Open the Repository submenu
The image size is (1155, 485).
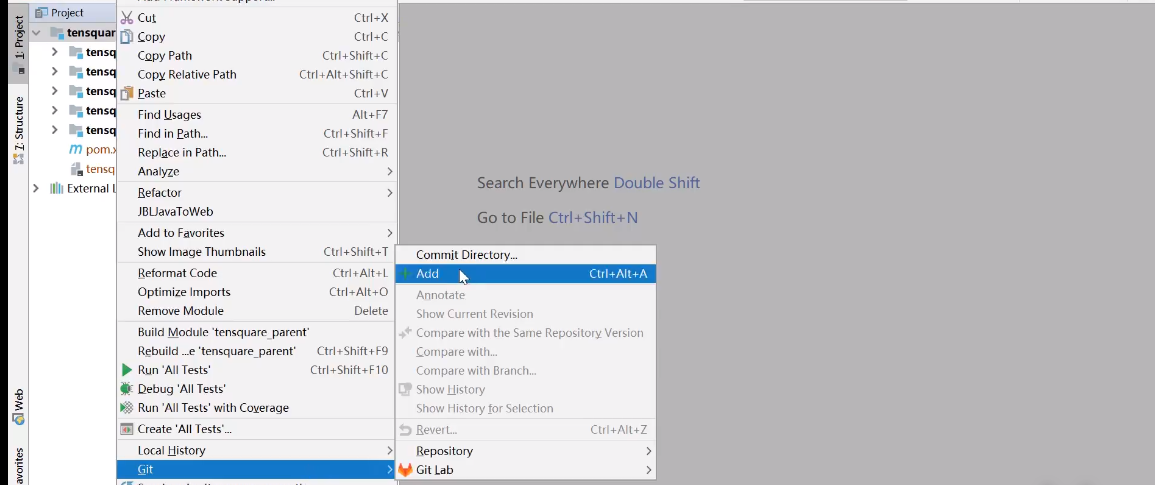coord(525,451)
